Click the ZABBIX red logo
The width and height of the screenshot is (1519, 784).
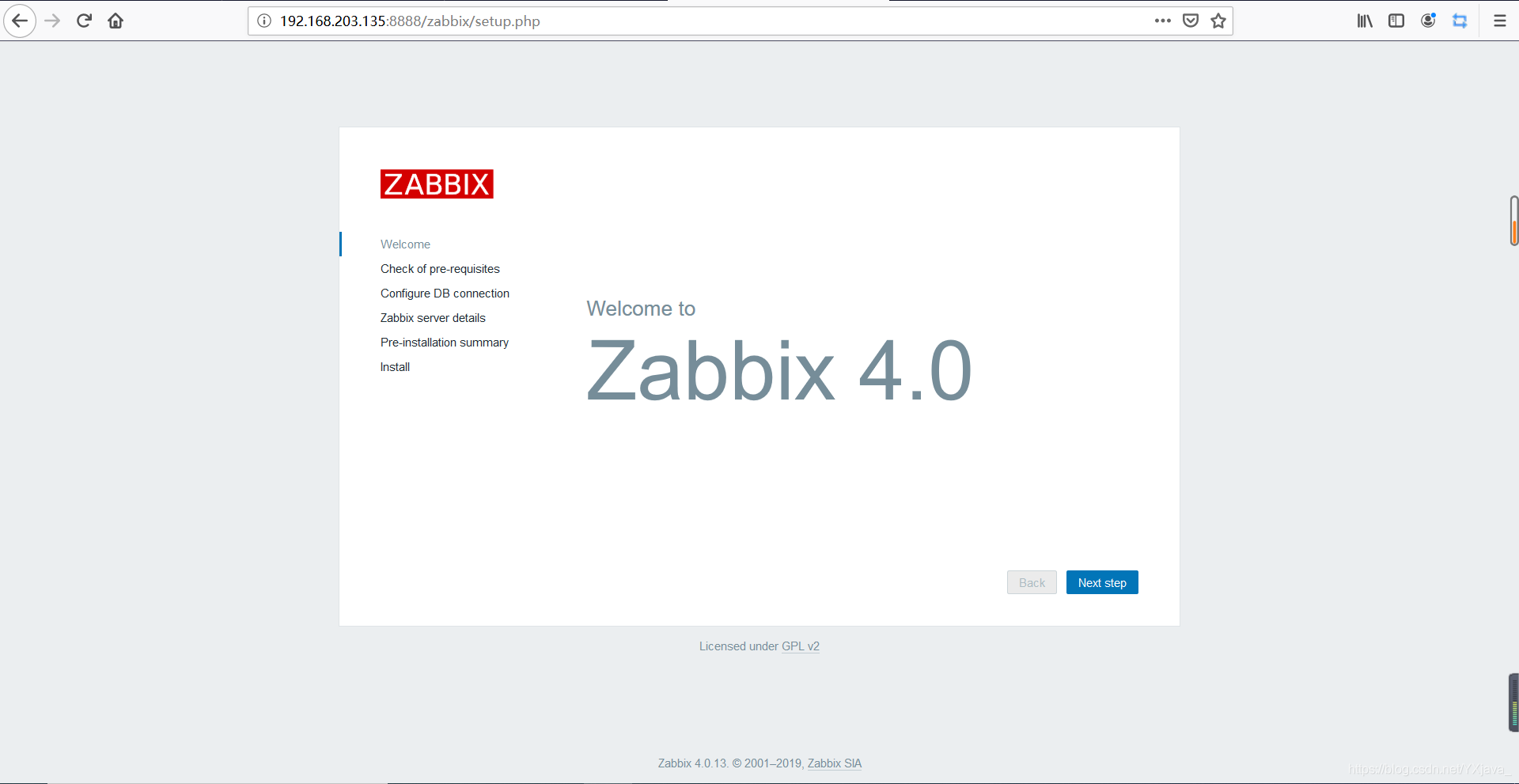click(437, 184)
